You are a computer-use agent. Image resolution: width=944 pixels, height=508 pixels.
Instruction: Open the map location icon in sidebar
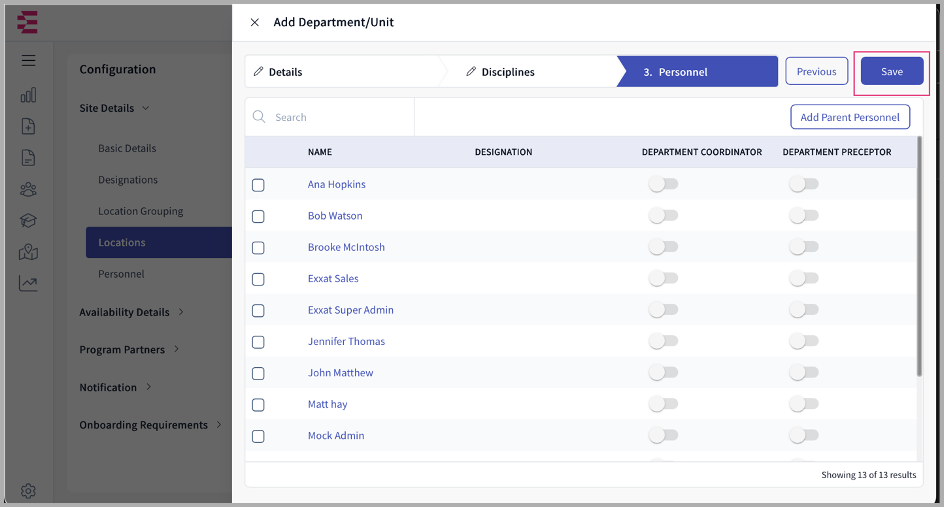(x=28, y=252)
